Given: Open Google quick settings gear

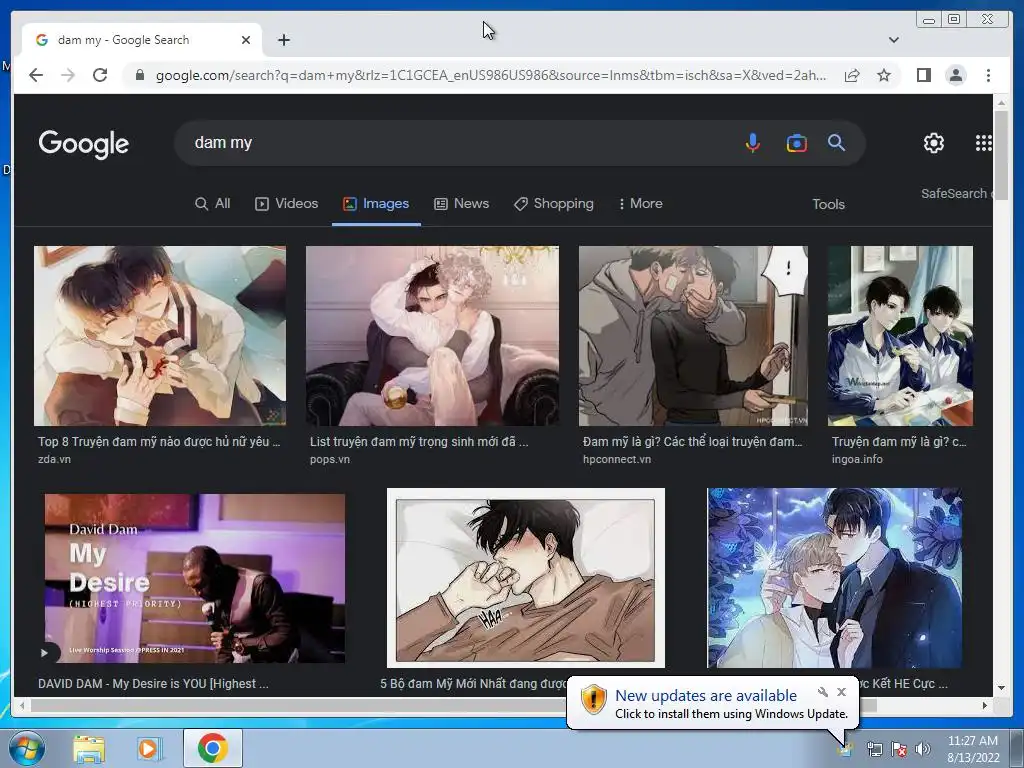Looking at the screenshot, I should [934, 142].
